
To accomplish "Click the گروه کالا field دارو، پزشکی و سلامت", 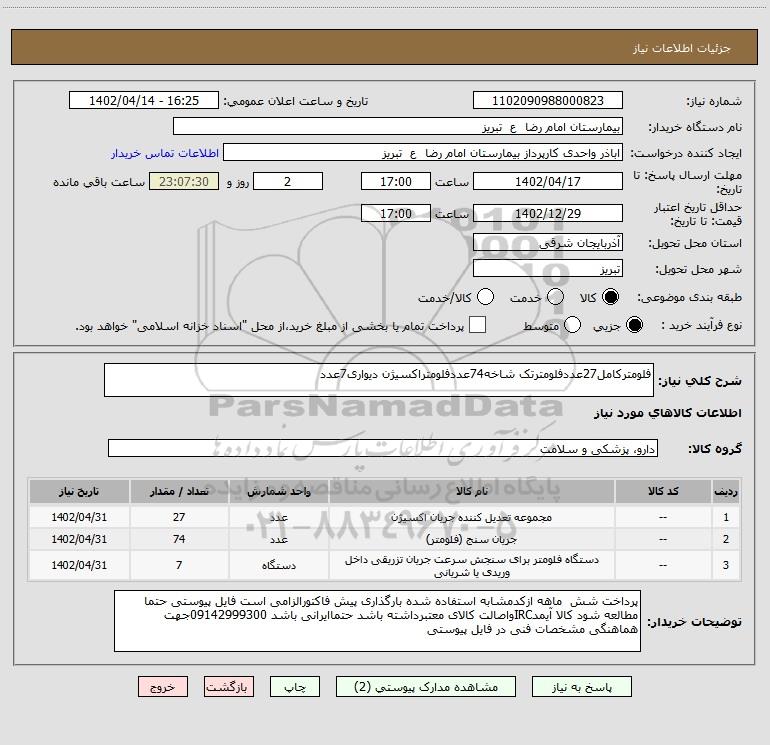I will [x=383, y=448].
